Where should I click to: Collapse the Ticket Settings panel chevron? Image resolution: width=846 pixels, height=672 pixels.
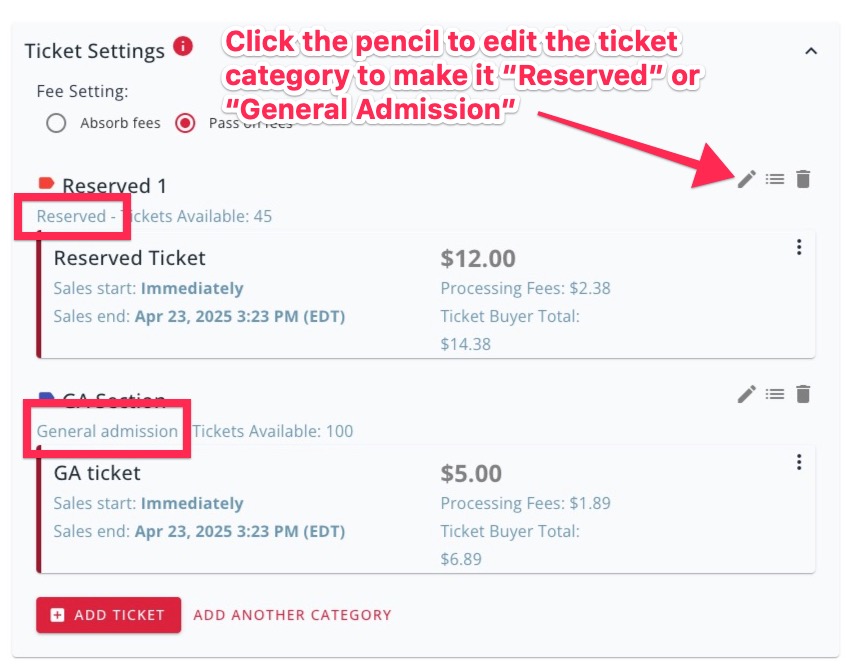pyautogui.click(x=811, y=51)
